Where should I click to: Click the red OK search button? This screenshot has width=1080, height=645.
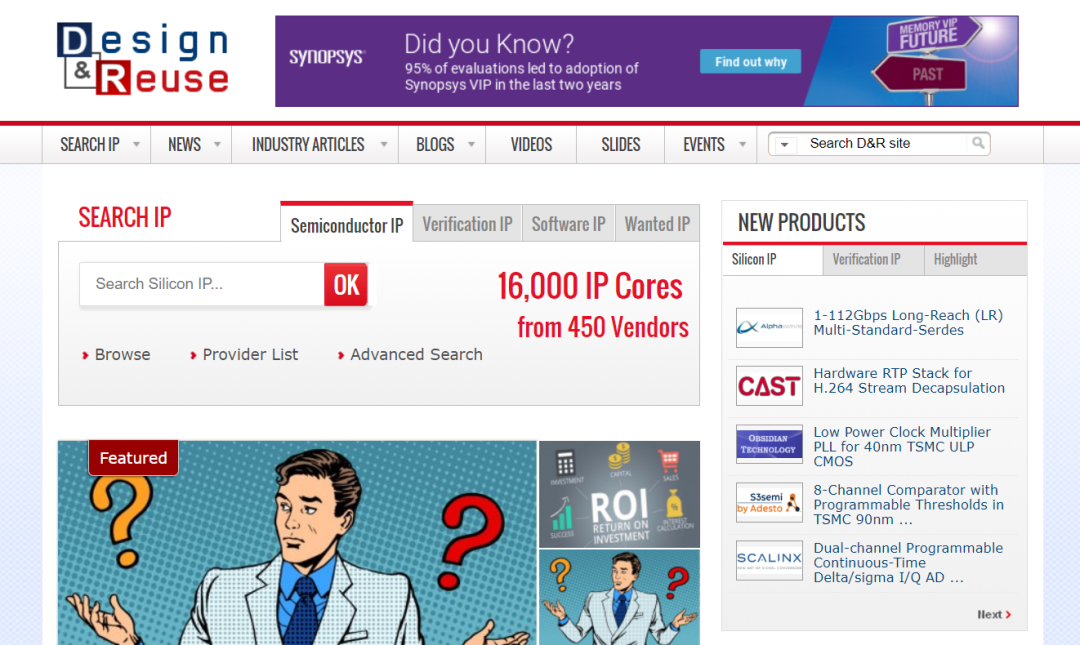pyautogui.click(x=346, y=284)
